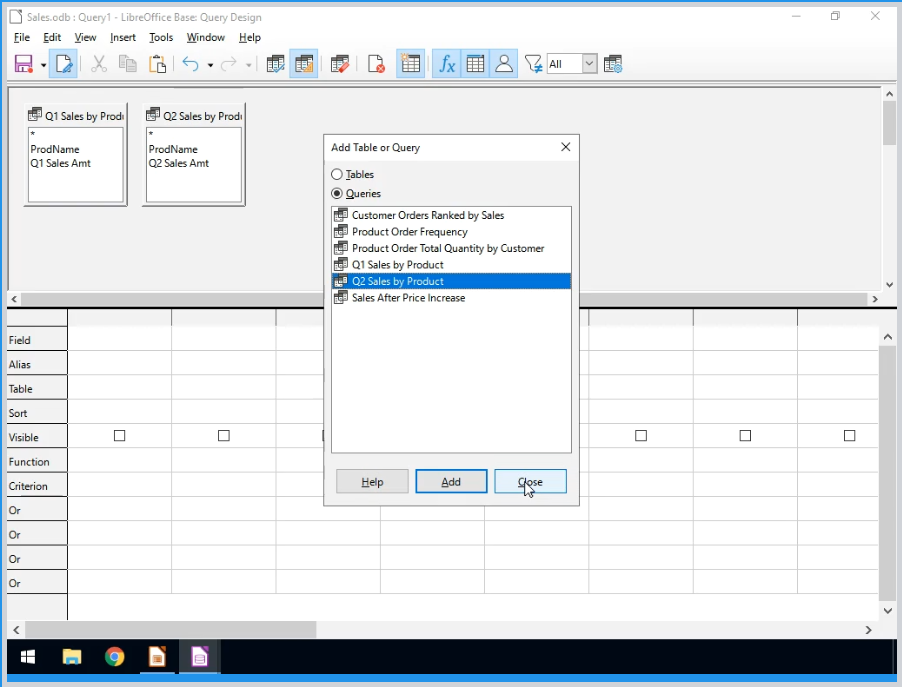
Task: Click the Limit 'All' input field
Action: click(564, 64)
